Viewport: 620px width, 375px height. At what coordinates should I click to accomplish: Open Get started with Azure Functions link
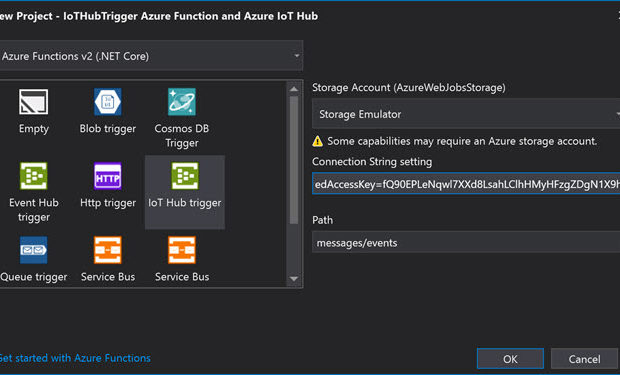75,358
